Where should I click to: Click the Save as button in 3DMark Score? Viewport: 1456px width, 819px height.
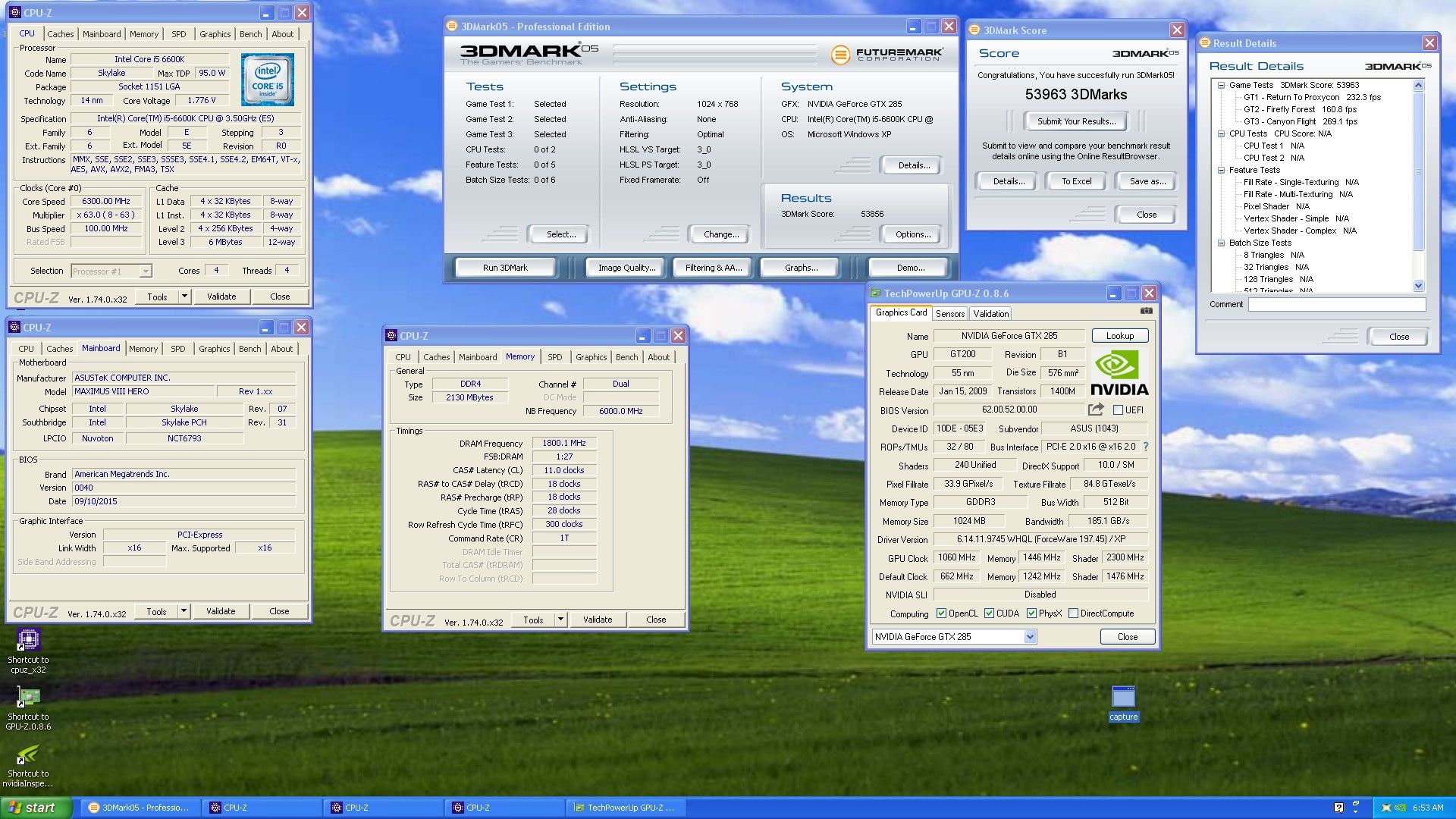coord(1147,181)
